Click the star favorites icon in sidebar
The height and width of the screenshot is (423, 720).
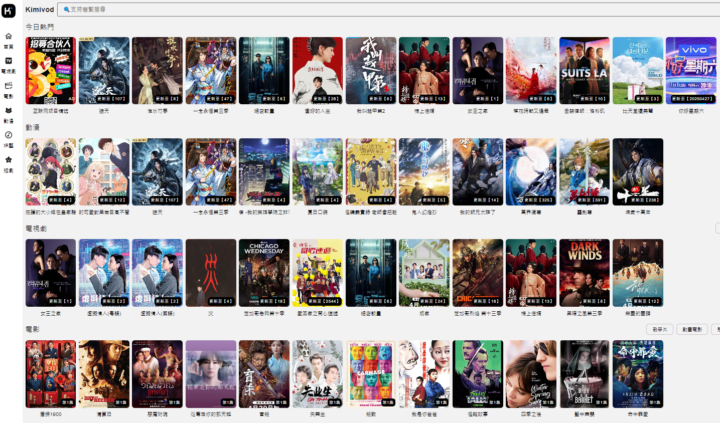pos(8,162)
